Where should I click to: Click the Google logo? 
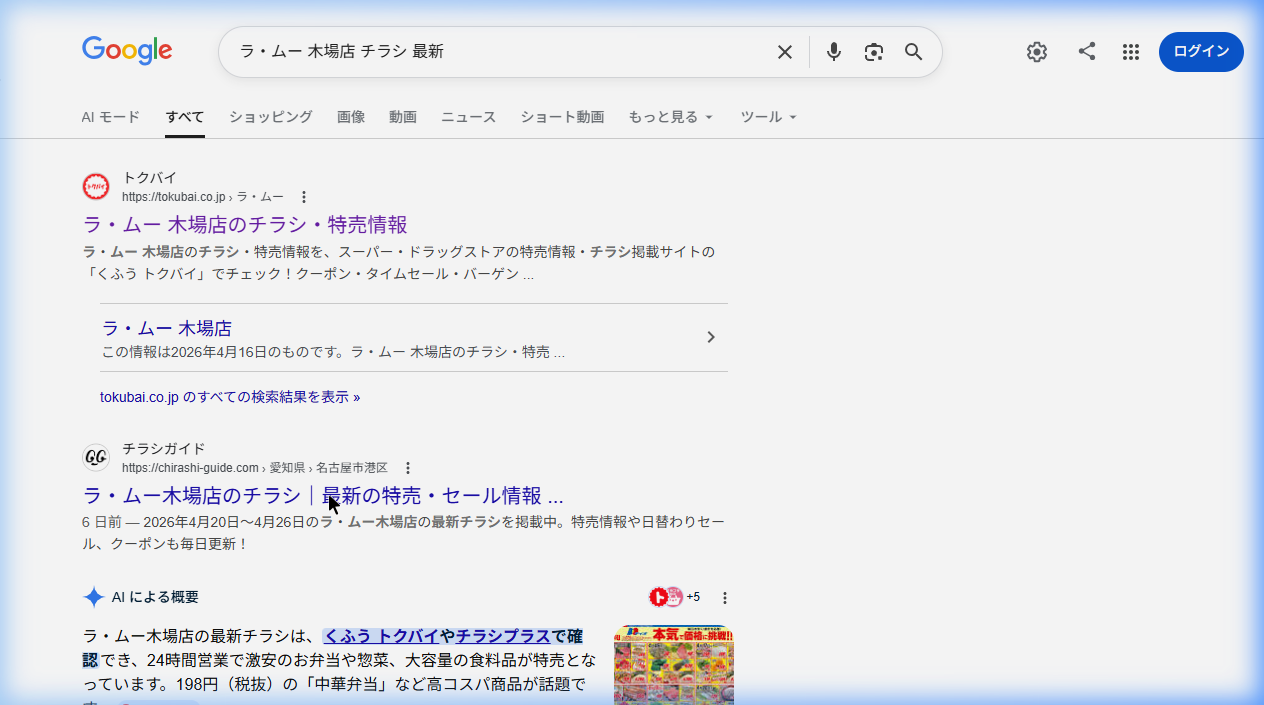click(x=127, y=51)
